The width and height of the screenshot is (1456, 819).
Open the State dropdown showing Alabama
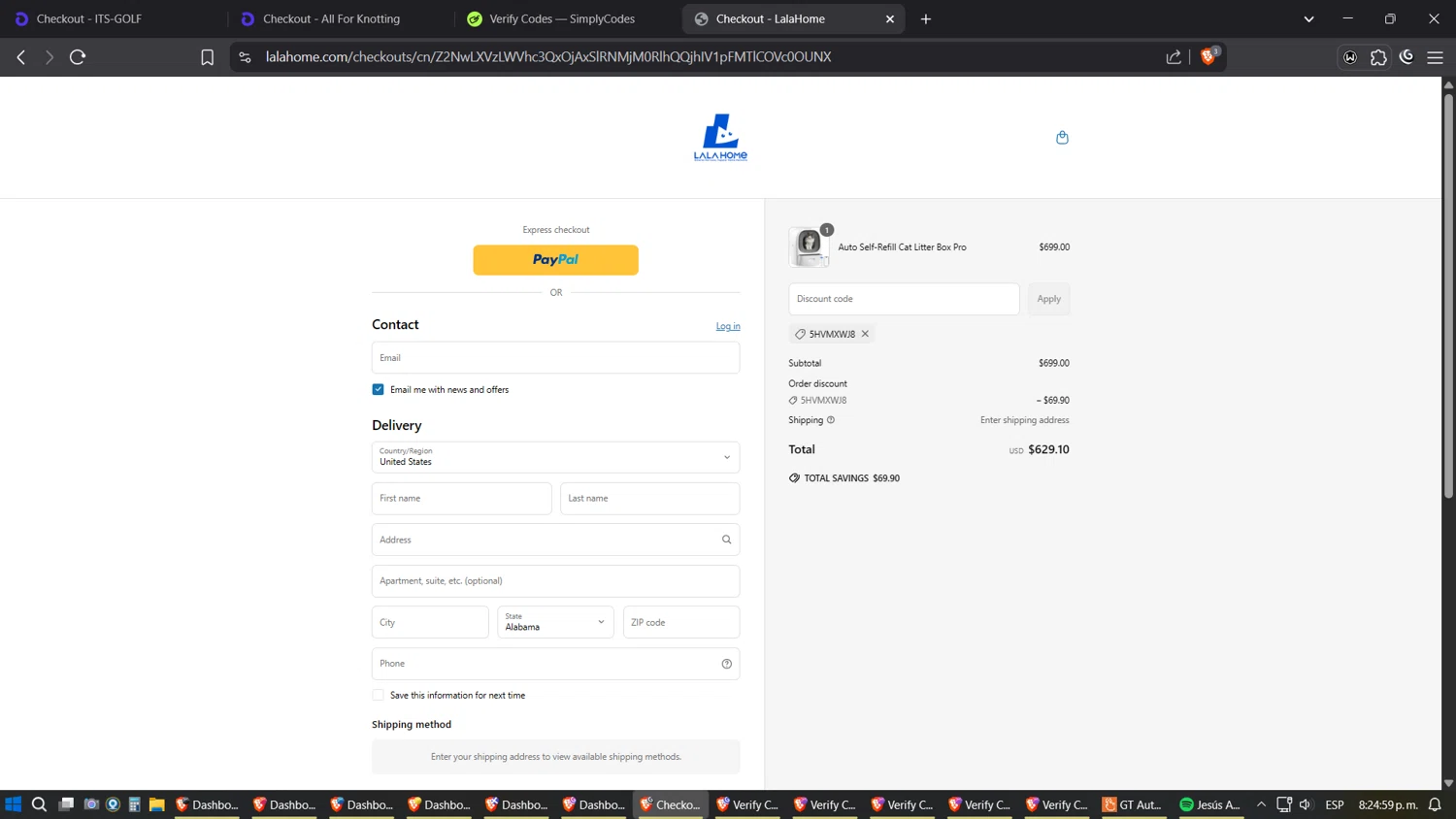(555, 622)
